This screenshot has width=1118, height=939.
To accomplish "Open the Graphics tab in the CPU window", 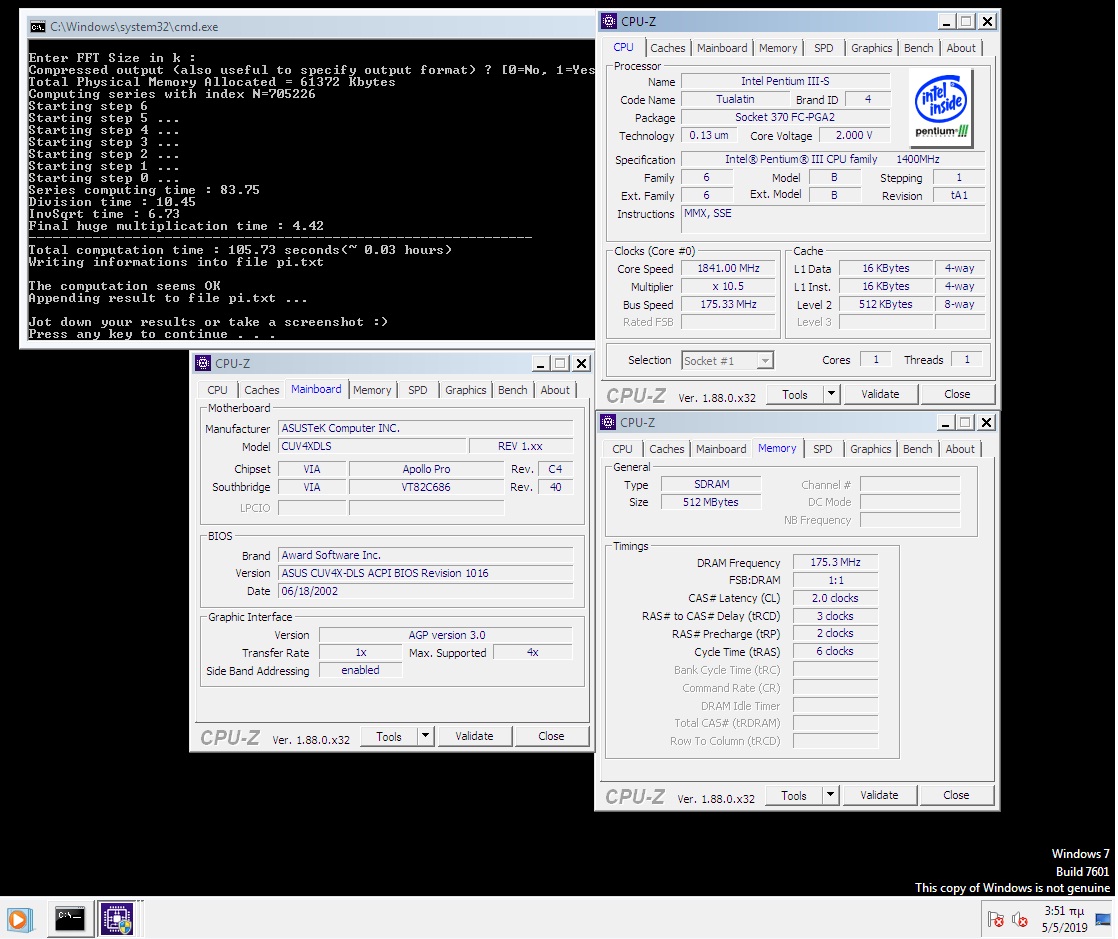I will coord(871,48).
